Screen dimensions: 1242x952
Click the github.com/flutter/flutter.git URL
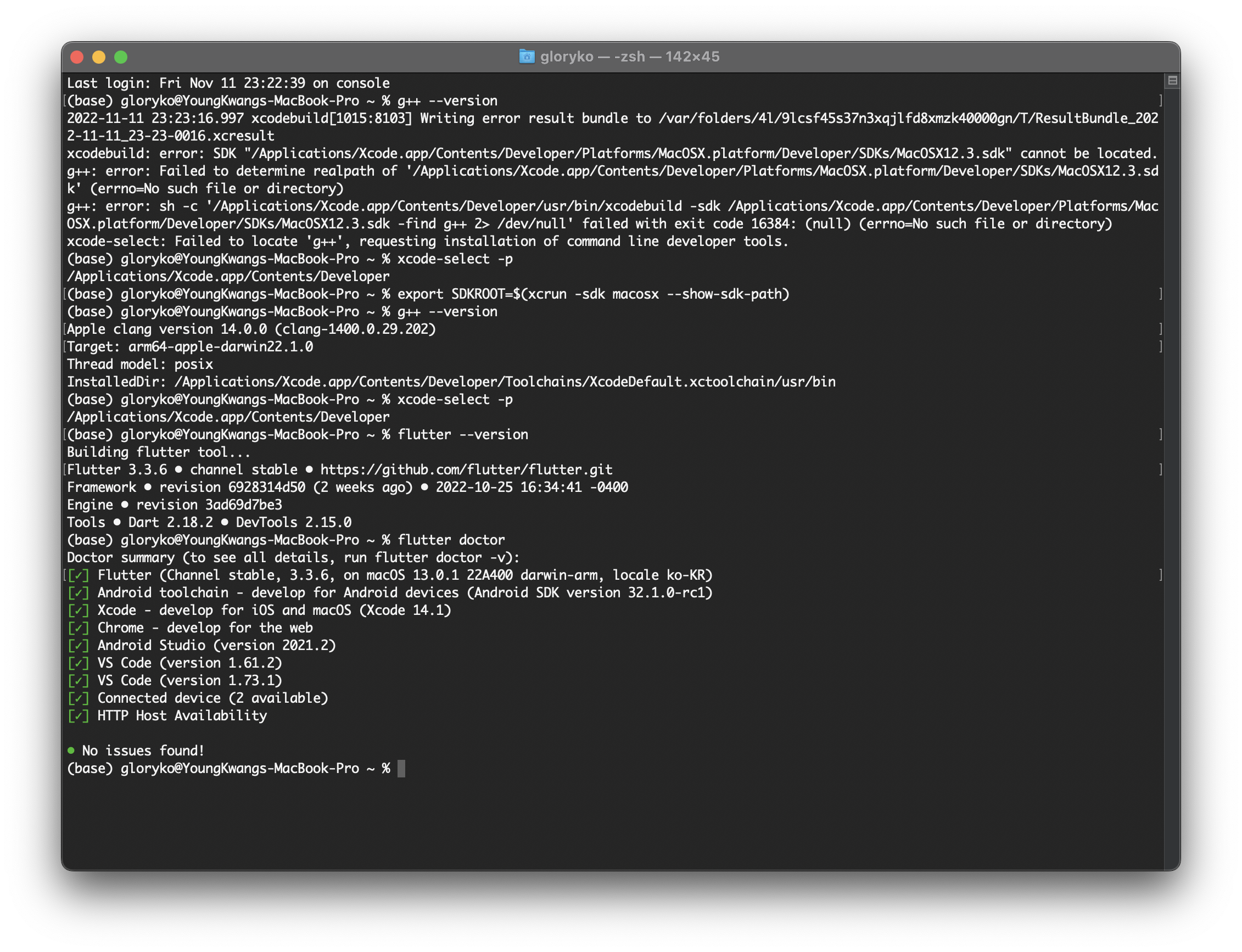pyautogui.click(x=466, y=470)
